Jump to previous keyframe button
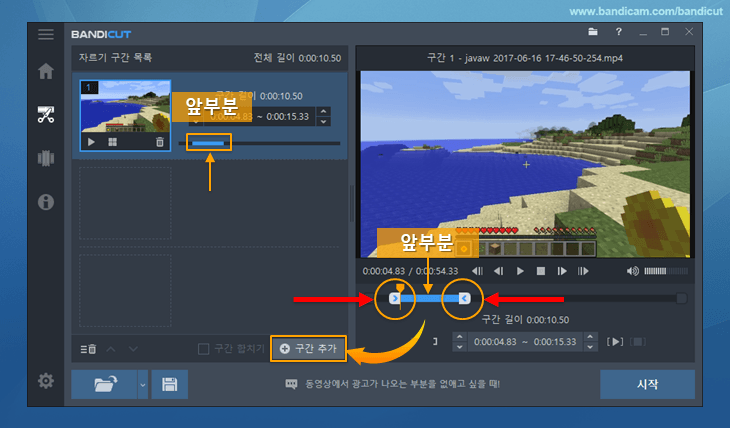Screen dimensions: 730x428 tap(477, 271)
